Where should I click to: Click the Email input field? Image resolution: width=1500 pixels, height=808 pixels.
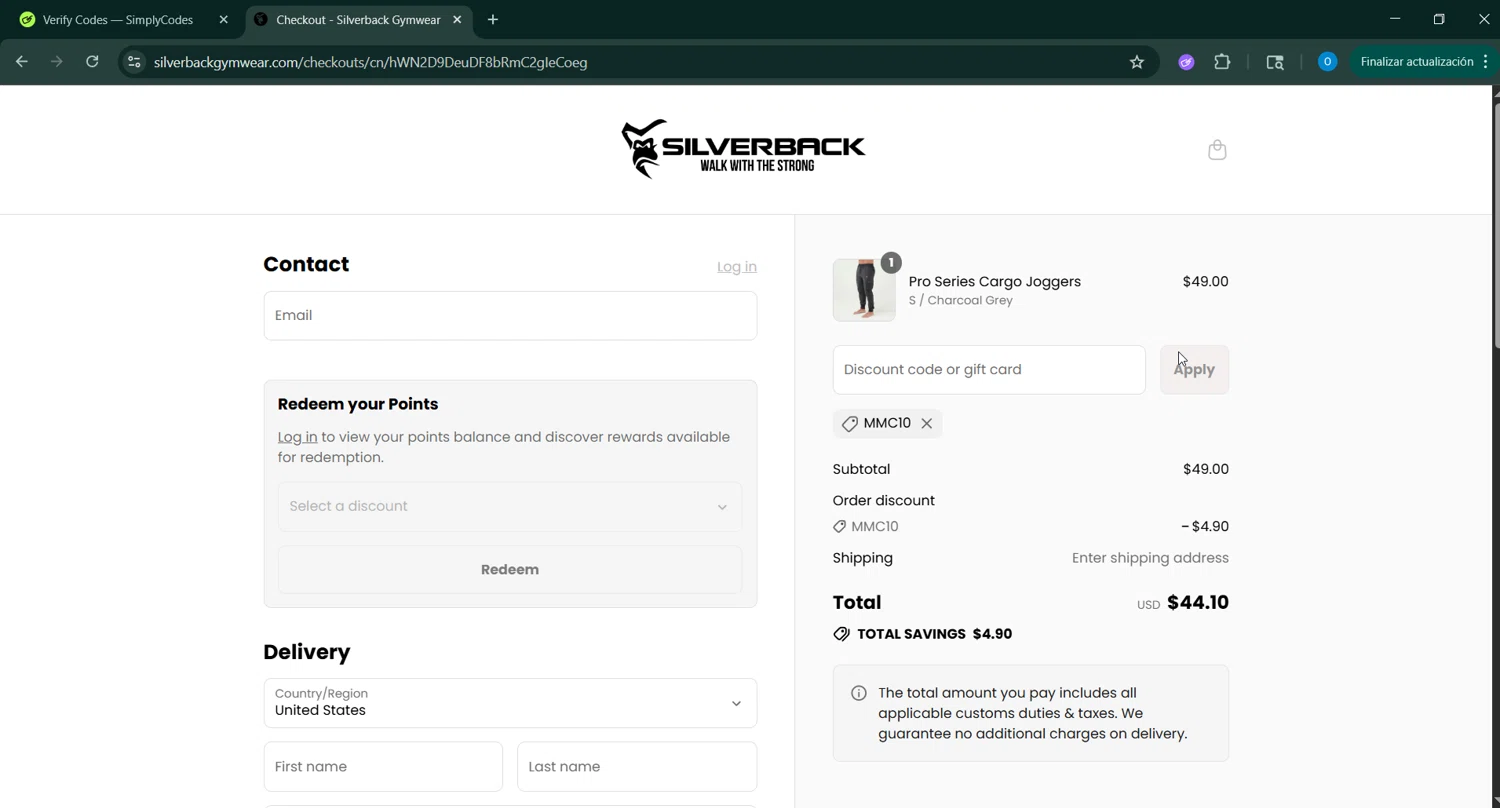tap(510, 316)
